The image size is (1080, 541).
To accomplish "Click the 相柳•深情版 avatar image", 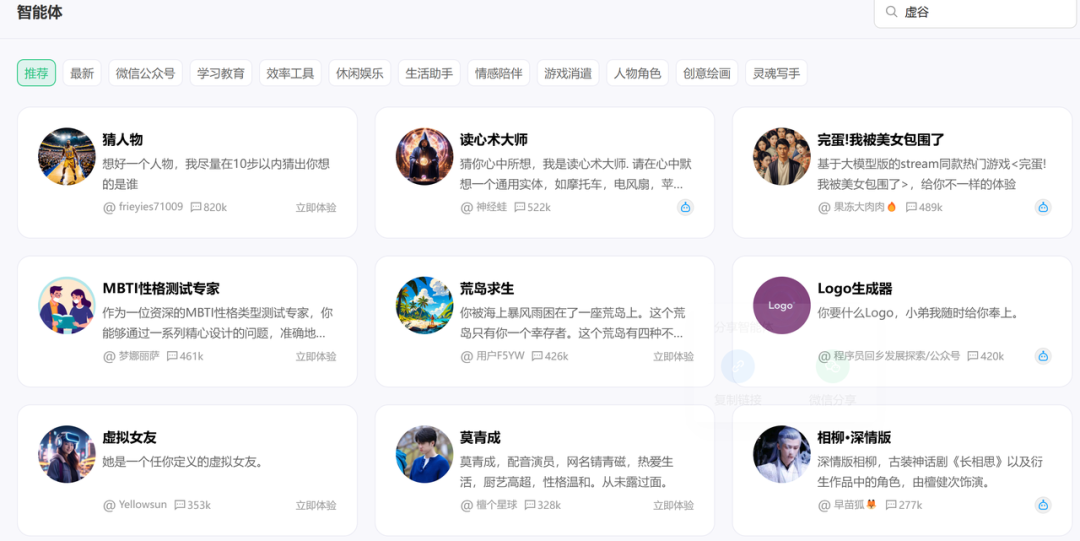I will point(782,454).
